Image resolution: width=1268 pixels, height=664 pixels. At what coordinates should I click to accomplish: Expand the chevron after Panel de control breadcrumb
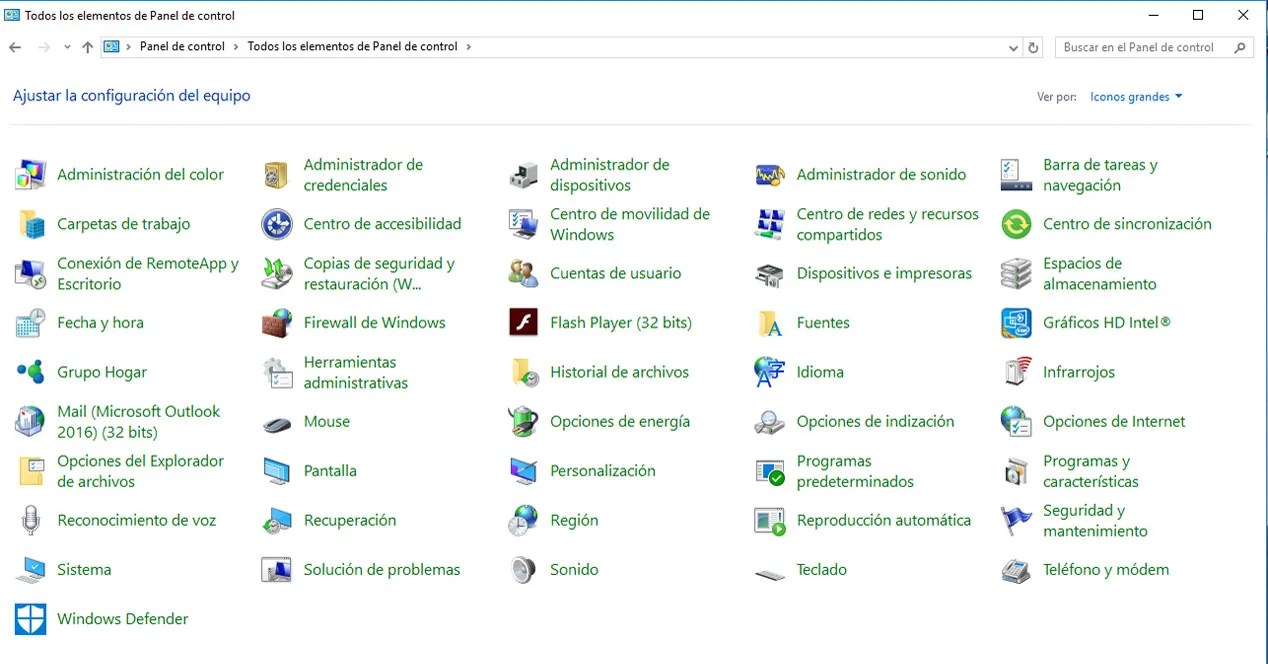(x=236, y=46)
